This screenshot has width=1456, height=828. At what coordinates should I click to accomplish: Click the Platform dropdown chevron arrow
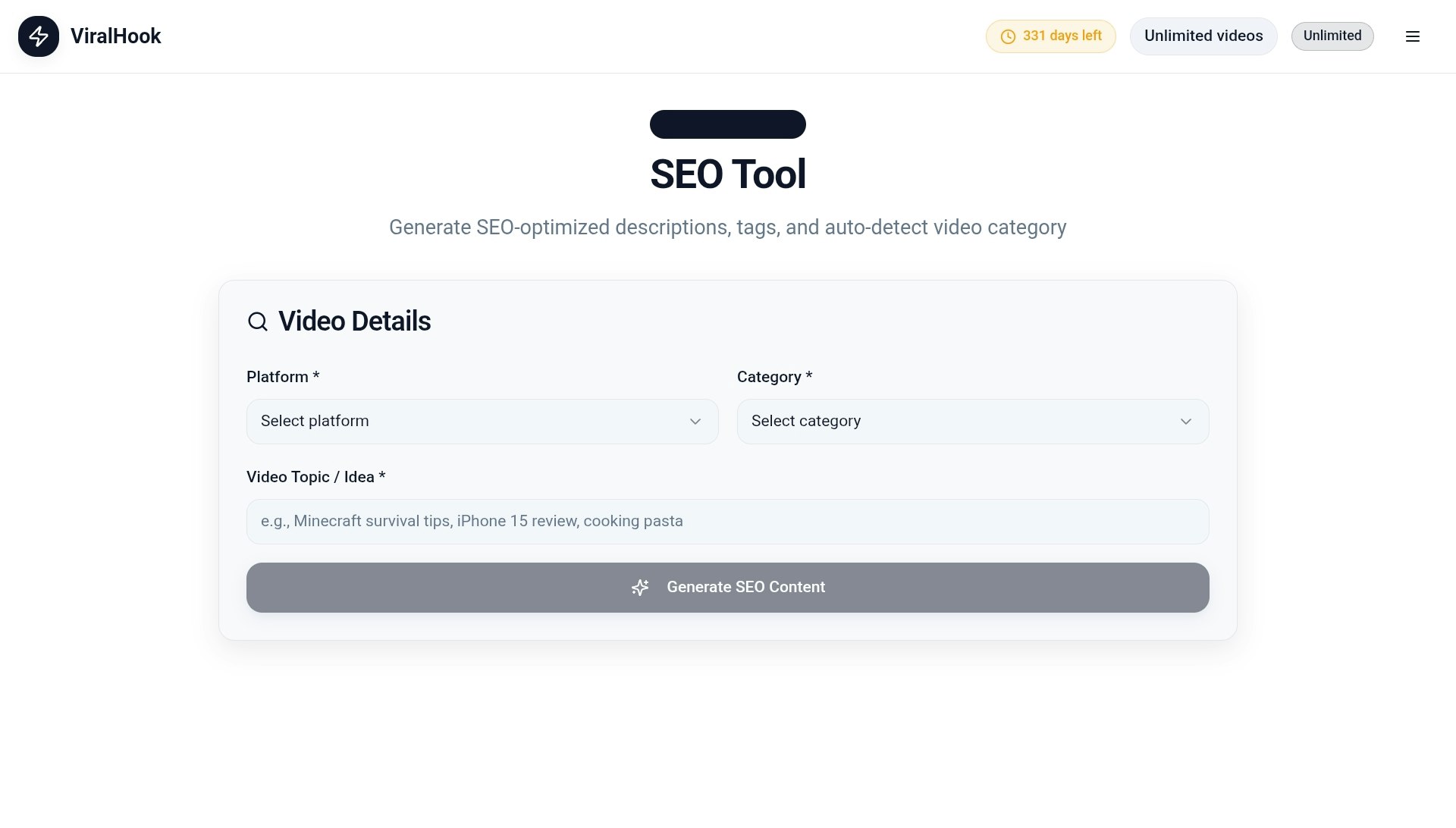tap(695, 422)
